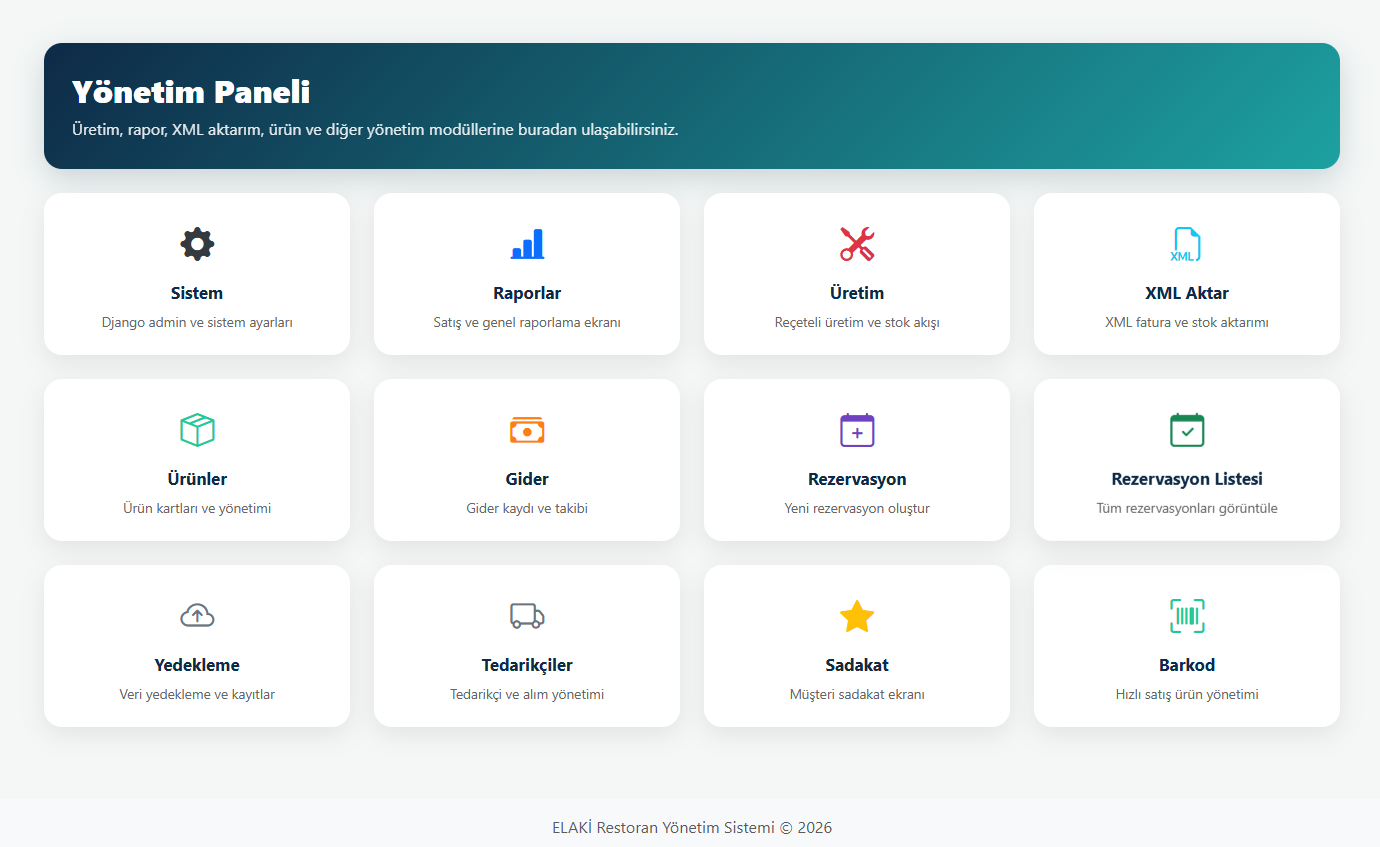
Task: Select 'Reçeteli üretim ve stok akışı' text
Action: pyautogui.click(x=857, y=322)
